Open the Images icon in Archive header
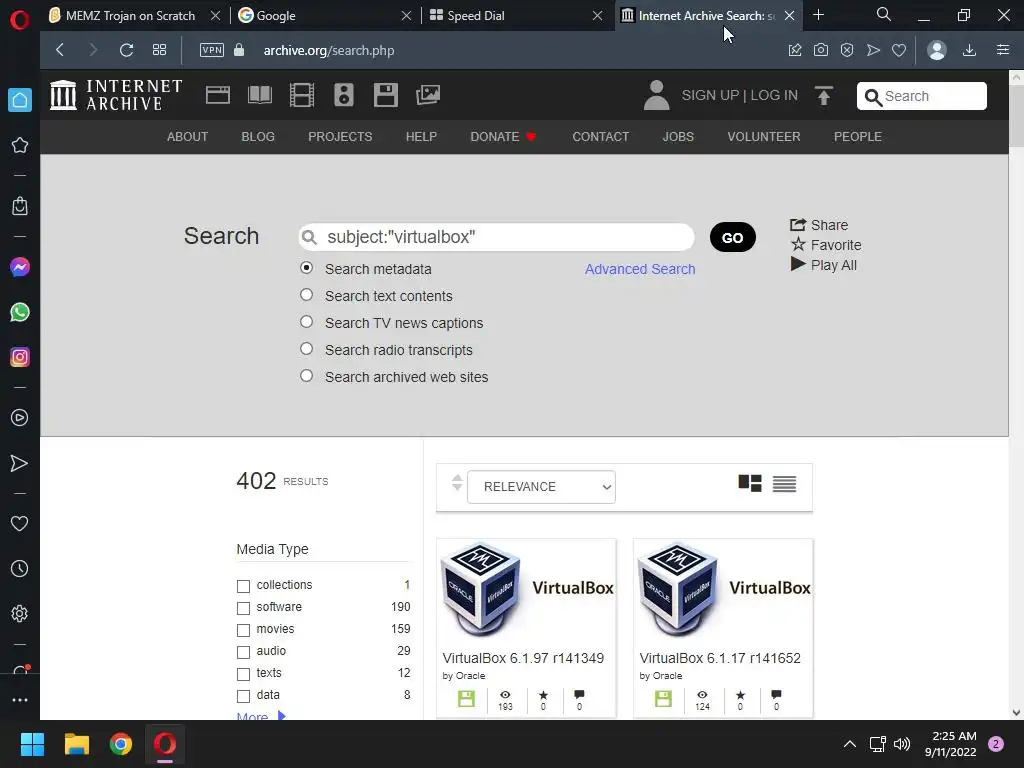Viewport: 1024px width, 768px height. tap(428, 95)
